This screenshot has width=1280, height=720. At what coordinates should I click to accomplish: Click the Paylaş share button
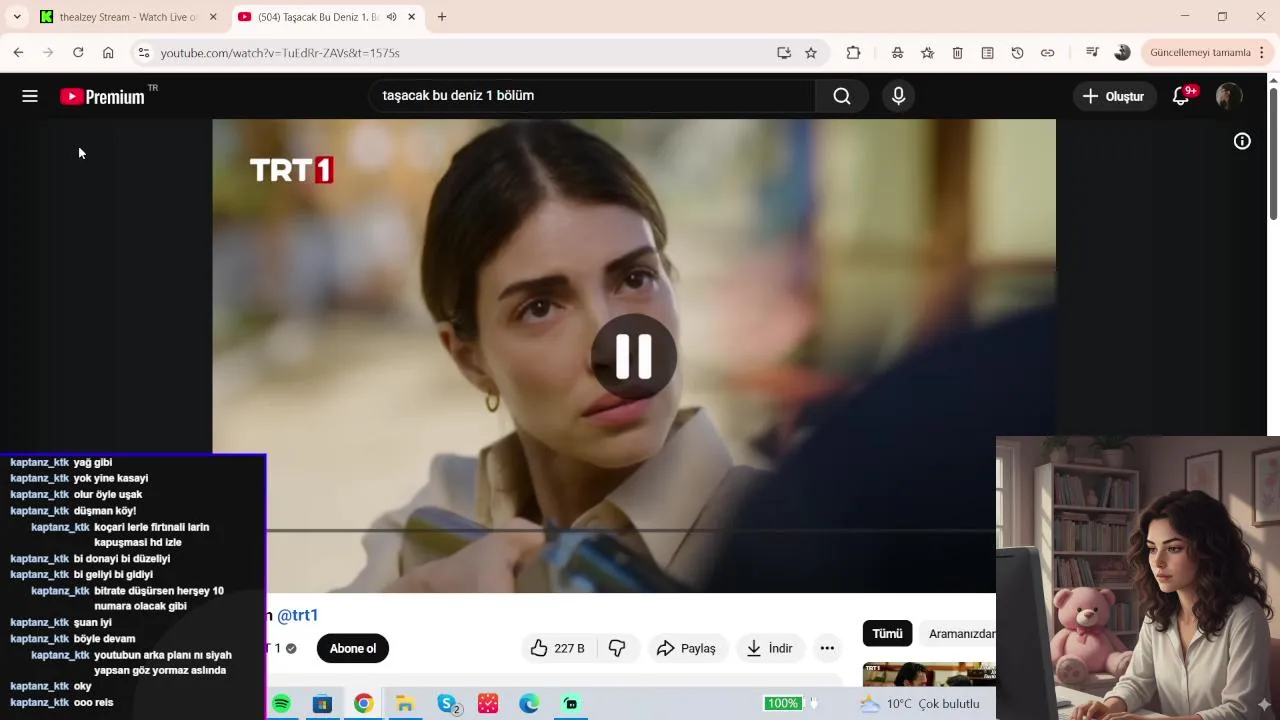[686, 648]
